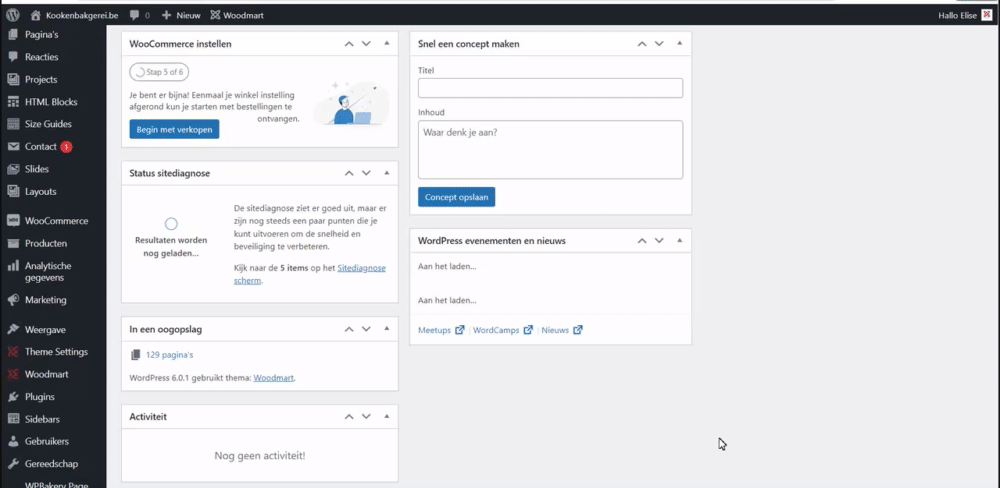Image resolution: width=1000 pixels, height=488 pixels.
Task: Click the Gereedschap wrench icon
Action: pos(13,464)
